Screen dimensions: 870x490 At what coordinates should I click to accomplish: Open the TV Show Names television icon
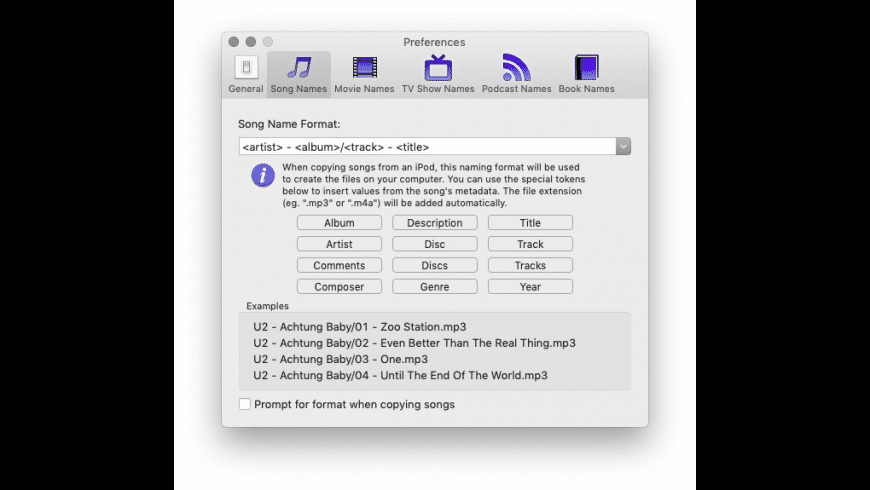pyautogui.click(x=438, y=67)
